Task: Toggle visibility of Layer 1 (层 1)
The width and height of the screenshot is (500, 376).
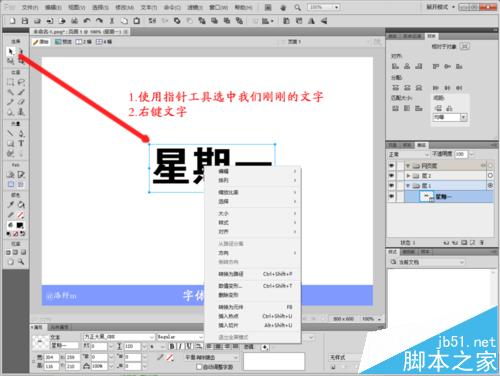Action: click(391, 185)
